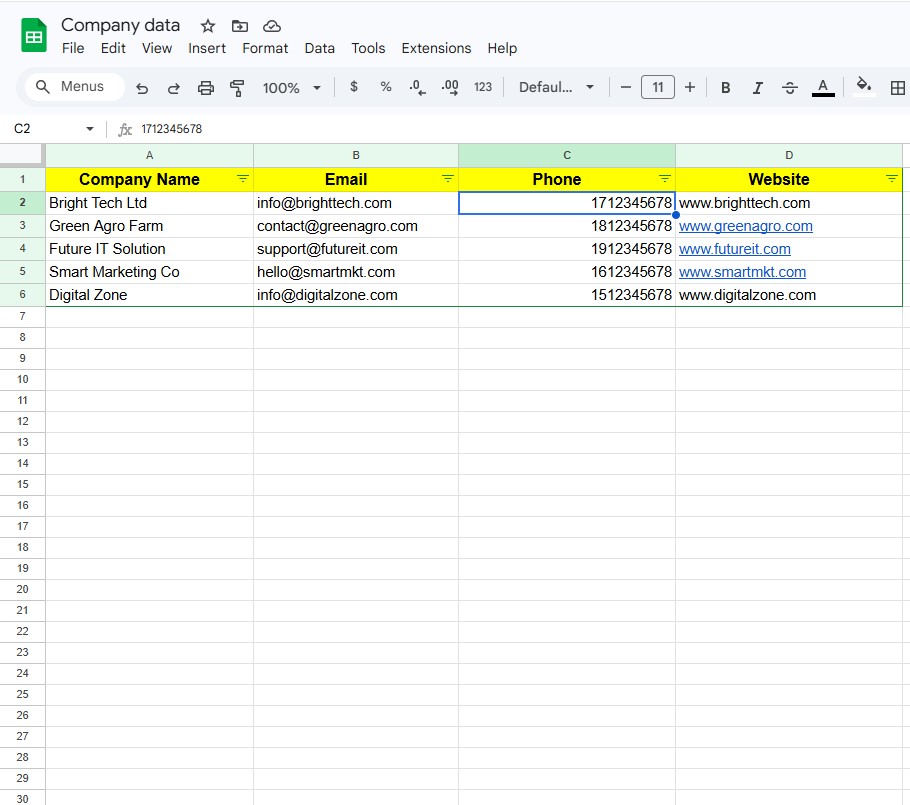Toggle strikethrough formatting

[x=789, y=88]
